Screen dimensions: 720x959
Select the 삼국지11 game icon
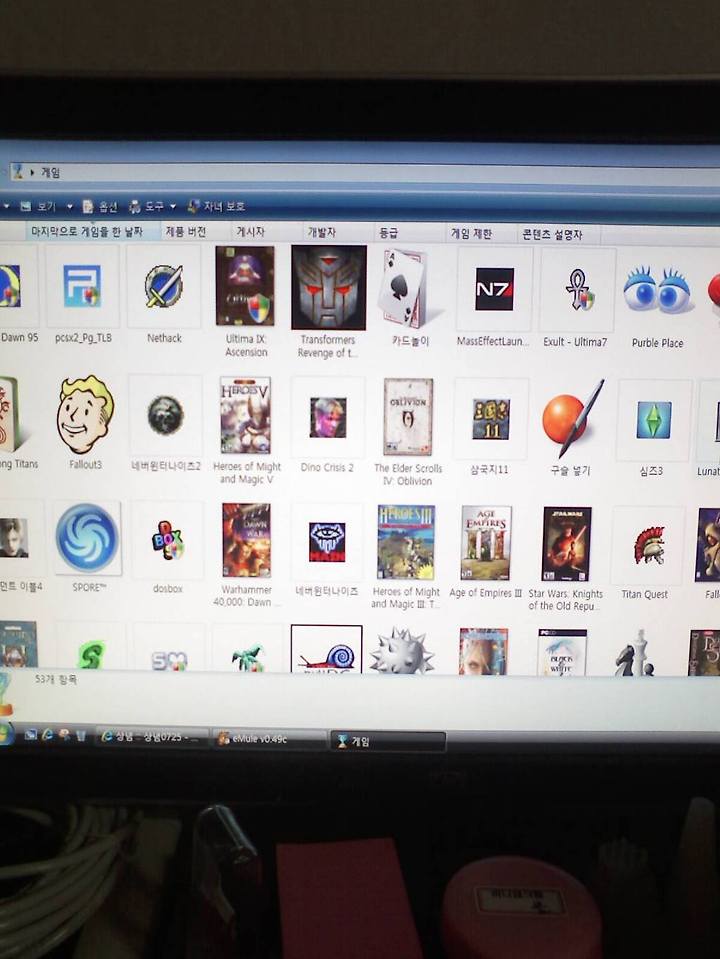pyautogui.click(x=491, y=419)
